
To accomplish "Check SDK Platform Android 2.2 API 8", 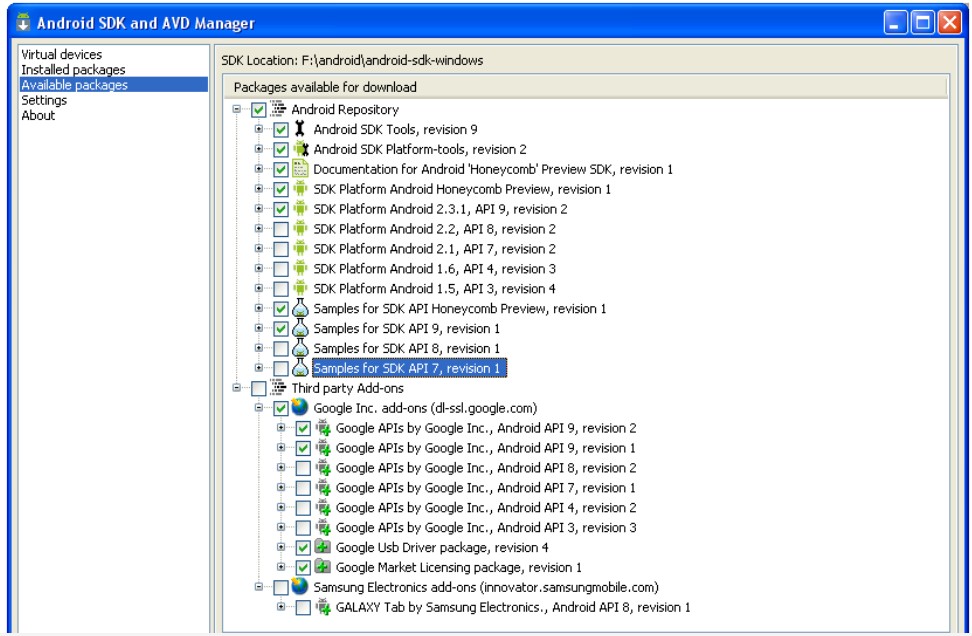I will point(281,229).
